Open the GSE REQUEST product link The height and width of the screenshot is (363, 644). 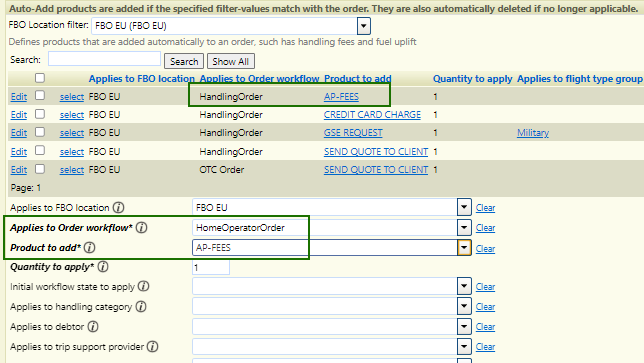(353, 133)
